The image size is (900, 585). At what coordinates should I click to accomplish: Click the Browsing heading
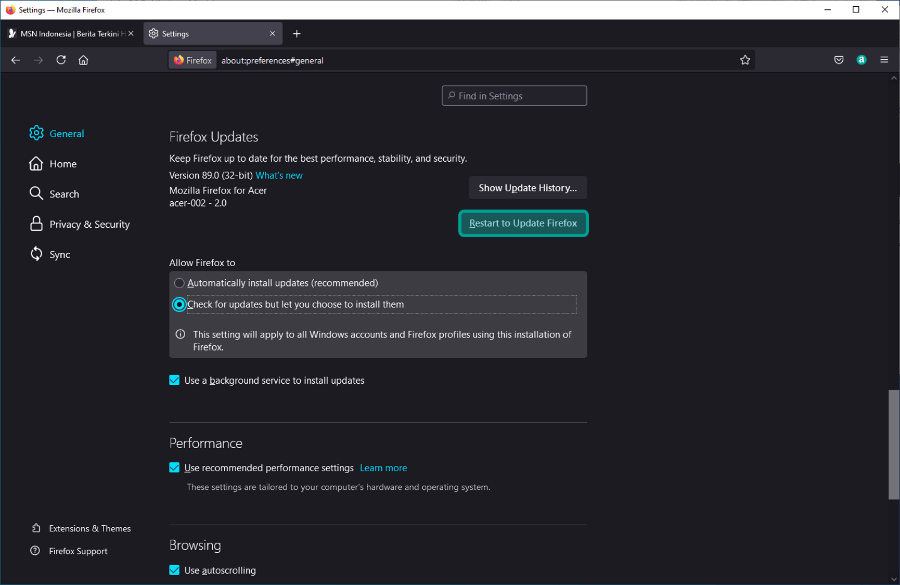point(195,545)
